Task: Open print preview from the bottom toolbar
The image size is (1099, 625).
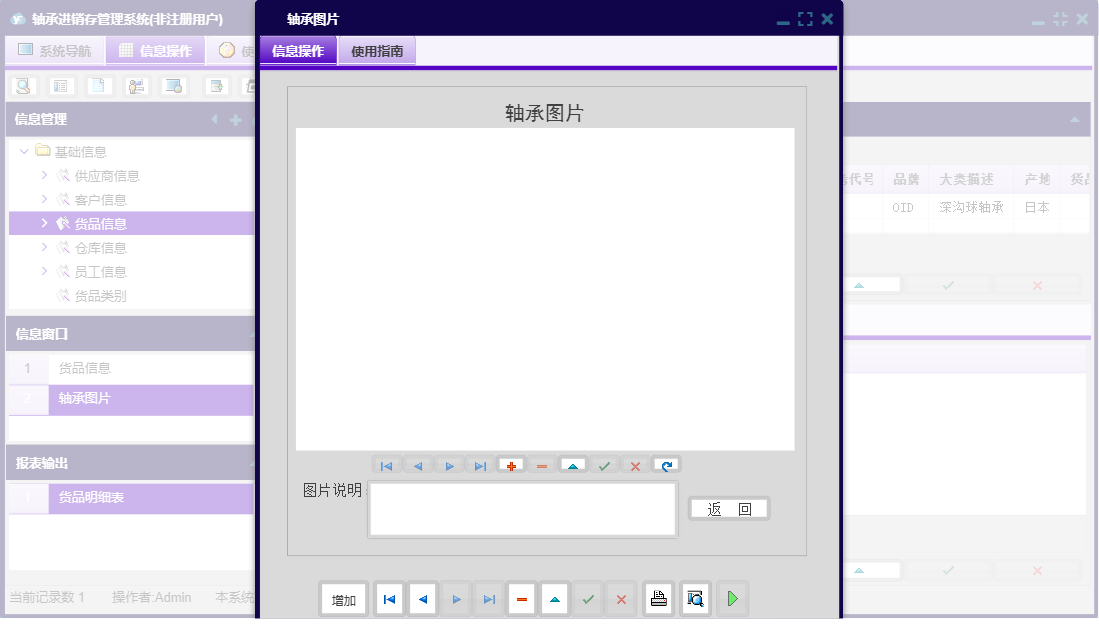Action: (x=694, y=598)
